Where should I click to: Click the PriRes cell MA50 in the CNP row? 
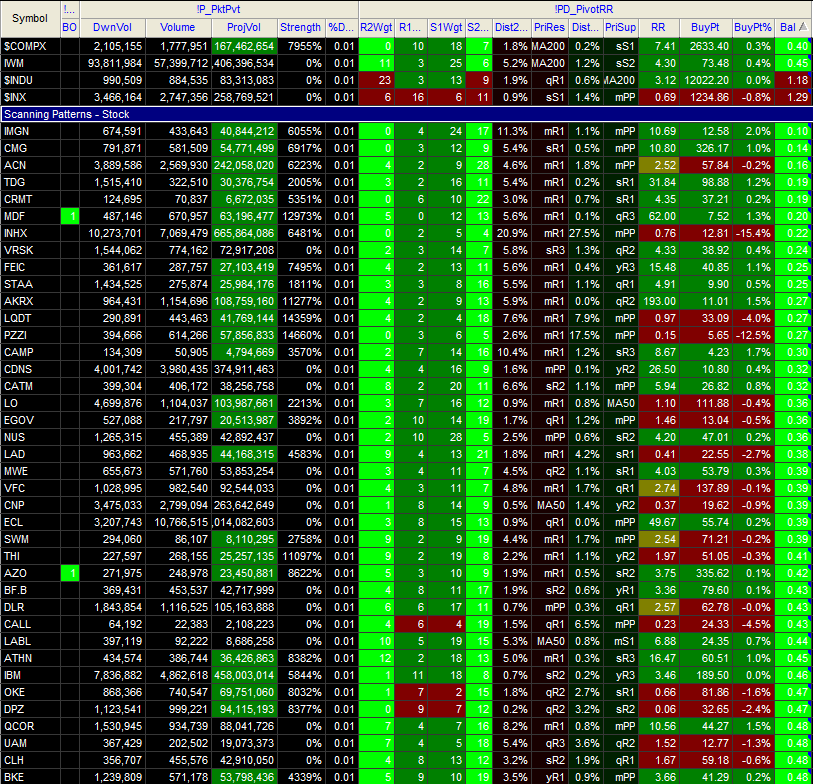point(550,506)
